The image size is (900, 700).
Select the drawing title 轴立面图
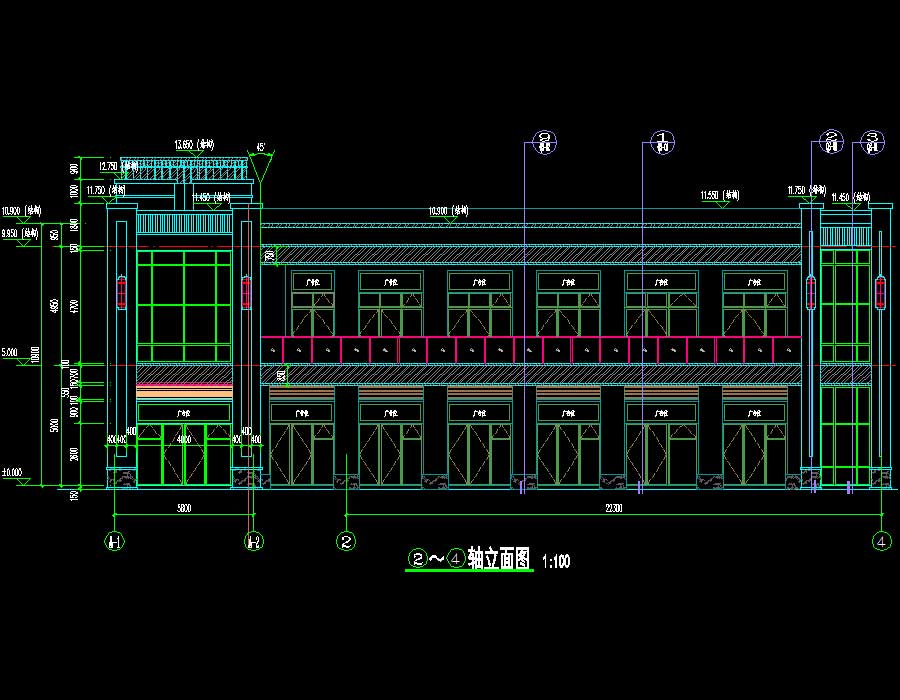tap(499, 558)
